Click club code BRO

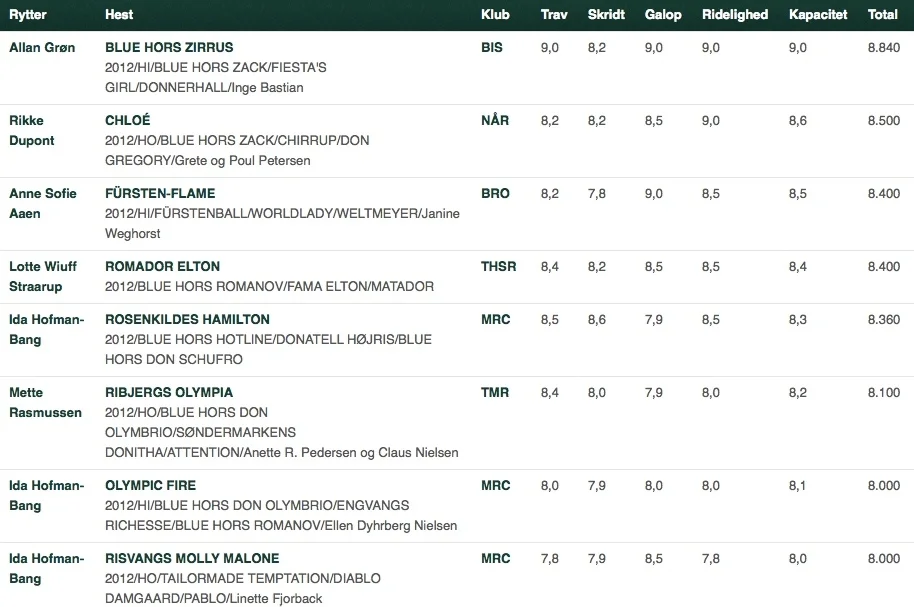(x=495, y=194)
